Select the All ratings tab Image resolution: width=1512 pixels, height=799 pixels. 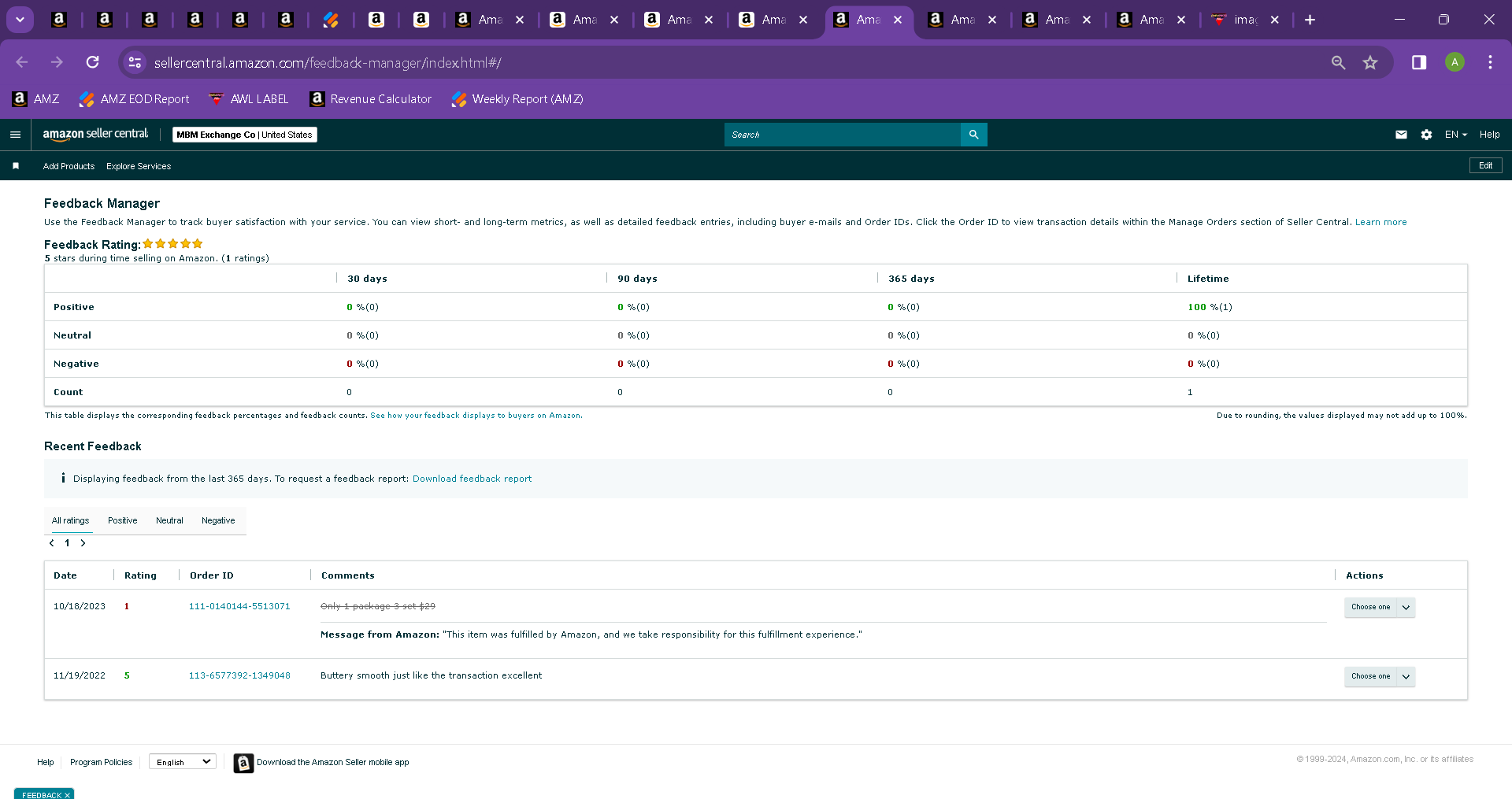[71, 520]
